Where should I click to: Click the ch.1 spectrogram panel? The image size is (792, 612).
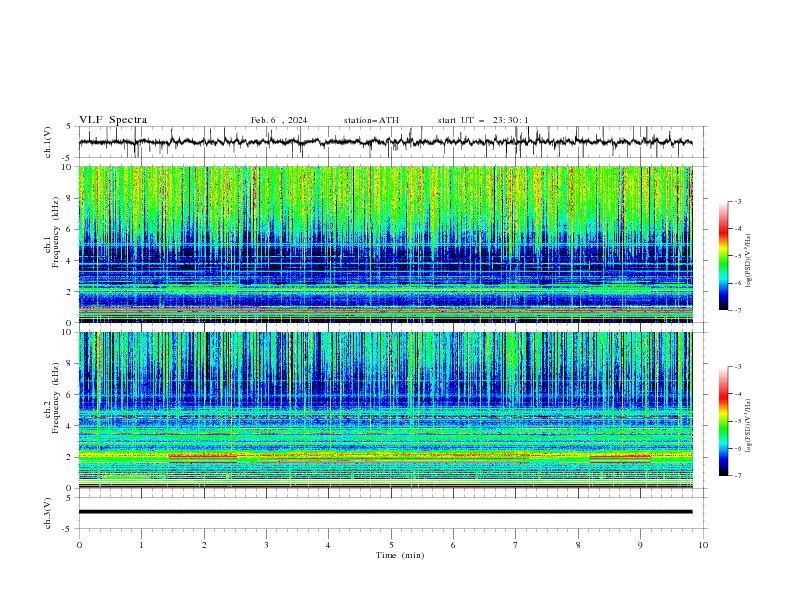click(386, 244)
